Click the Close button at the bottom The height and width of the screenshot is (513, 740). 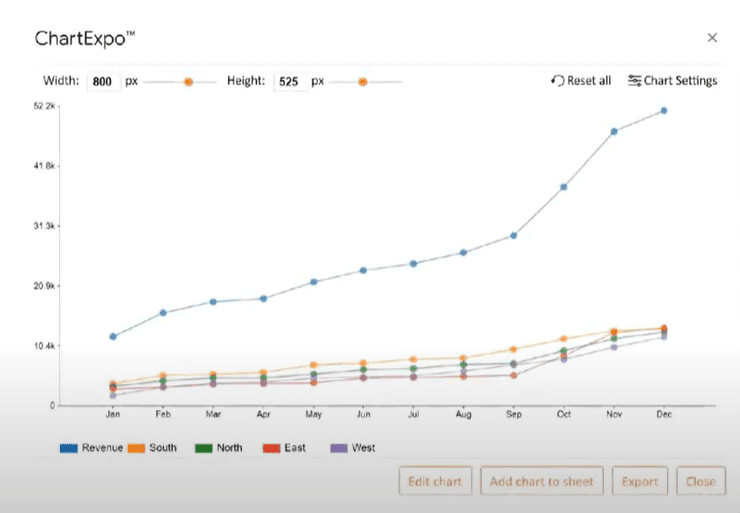tap(701, 481)
